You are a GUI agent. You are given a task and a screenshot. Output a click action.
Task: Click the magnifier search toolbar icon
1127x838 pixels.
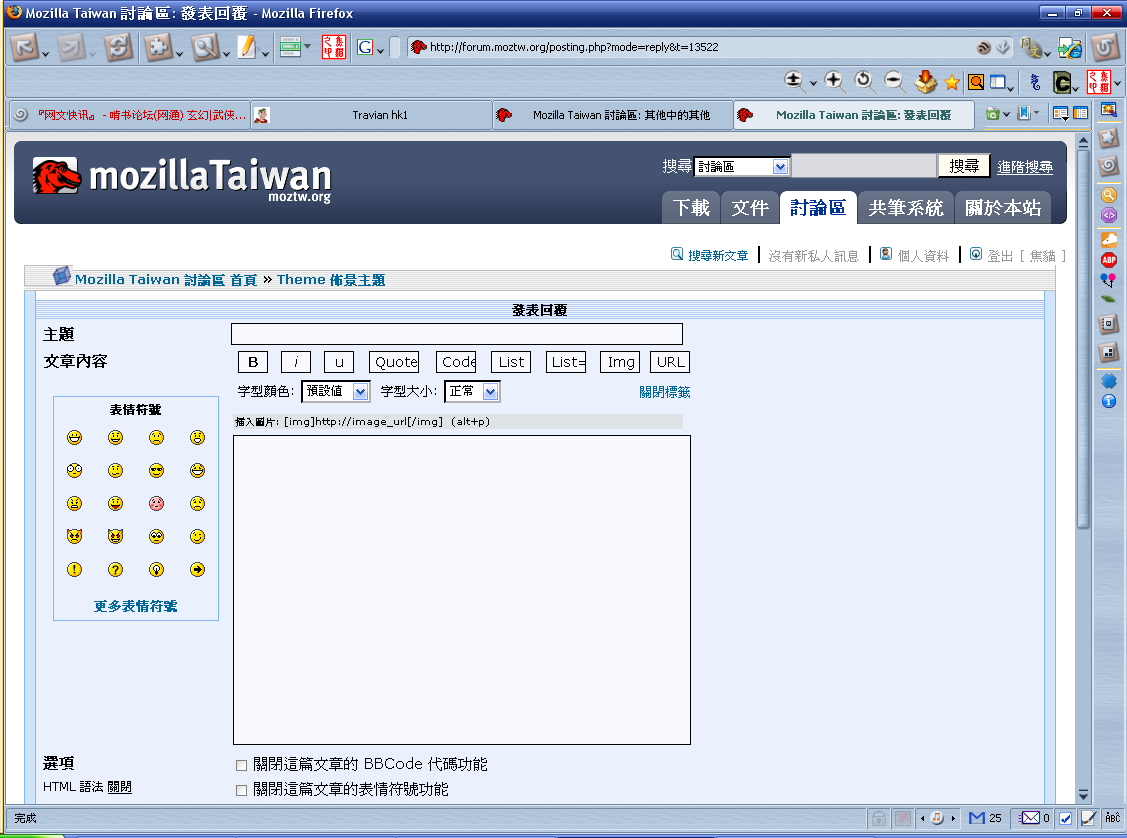[x=206, y=47]
